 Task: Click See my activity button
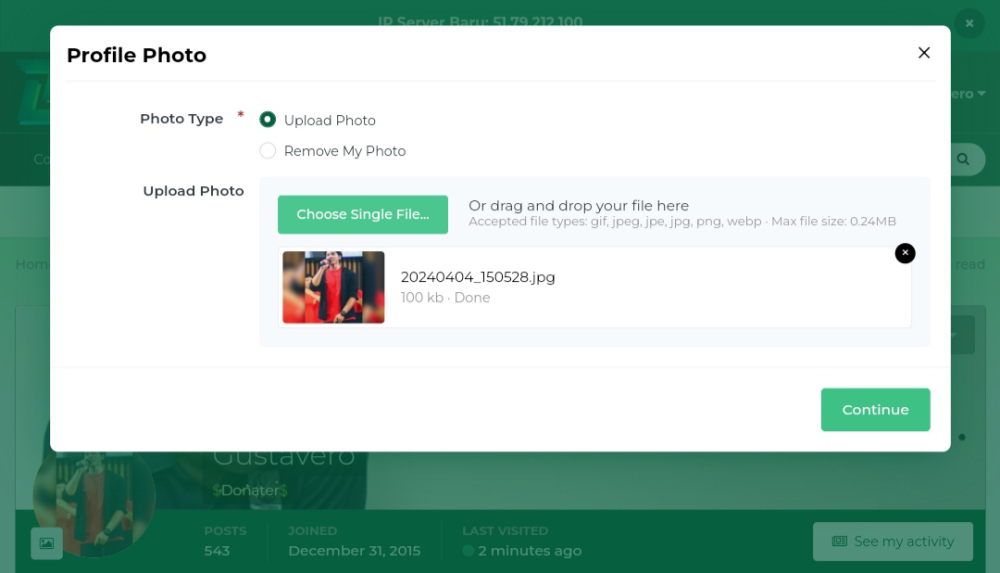coord(892,541)
